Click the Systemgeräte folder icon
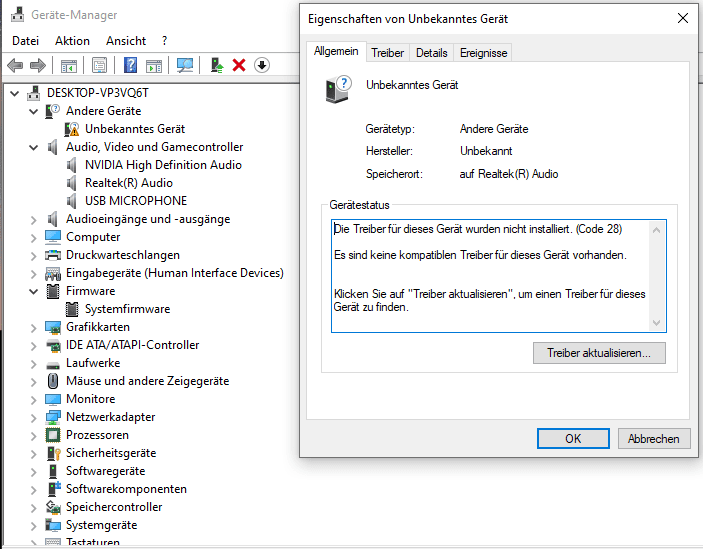Image resolution: width=703 pixels, height=549 pixels. pyautogui.click(x=53, y=525)
